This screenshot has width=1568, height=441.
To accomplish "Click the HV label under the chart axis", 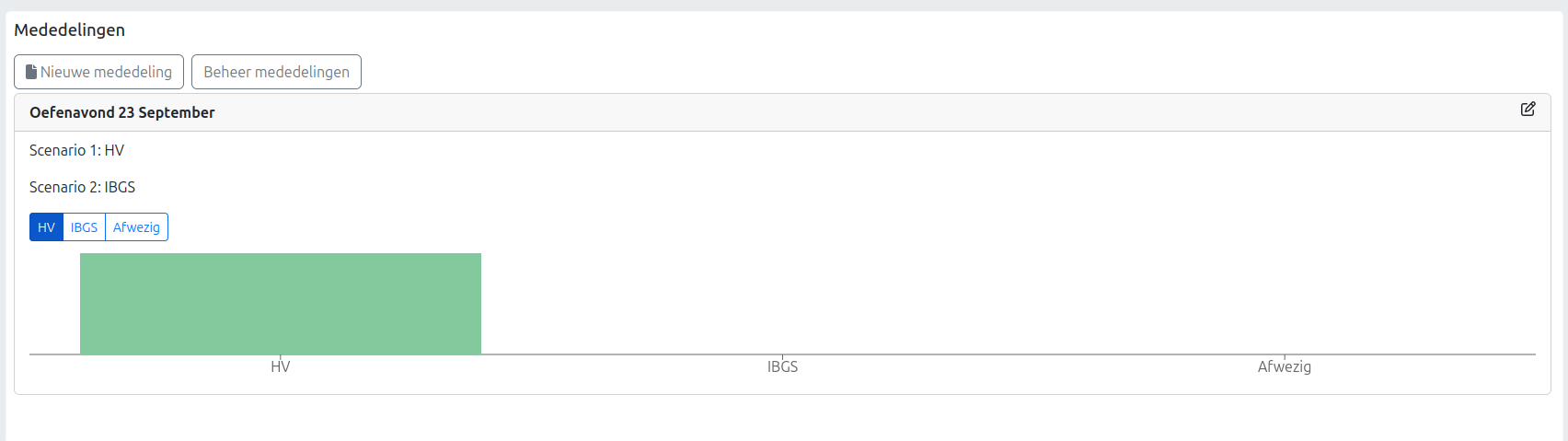I will click(281, 366).
